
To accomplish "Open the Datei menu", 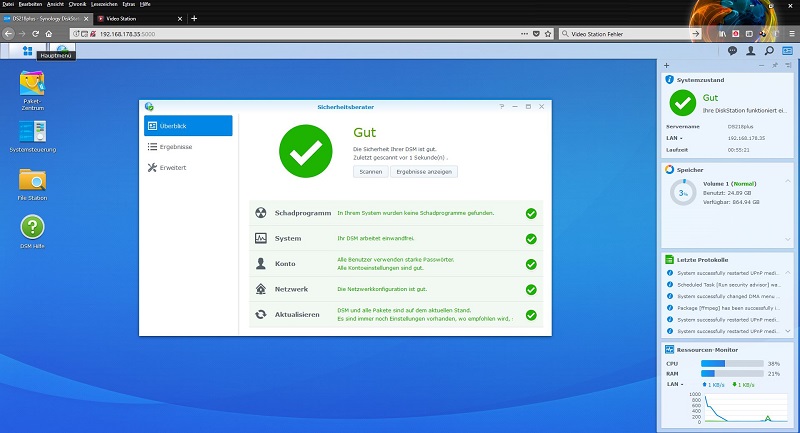I will [x=8, y=4].
